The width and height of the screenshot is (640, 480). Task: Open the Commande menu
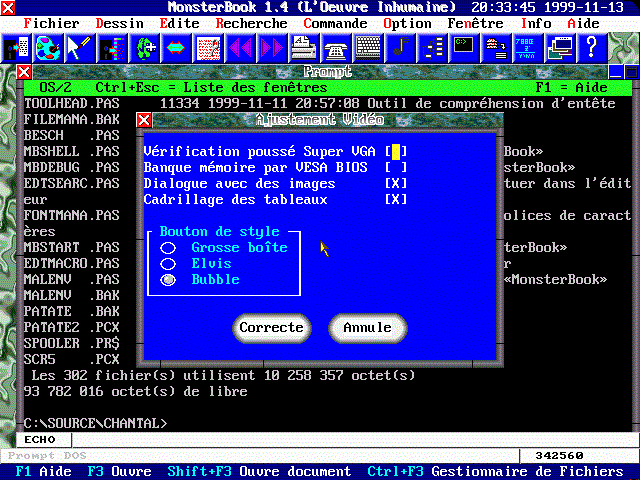pos(335,24)
